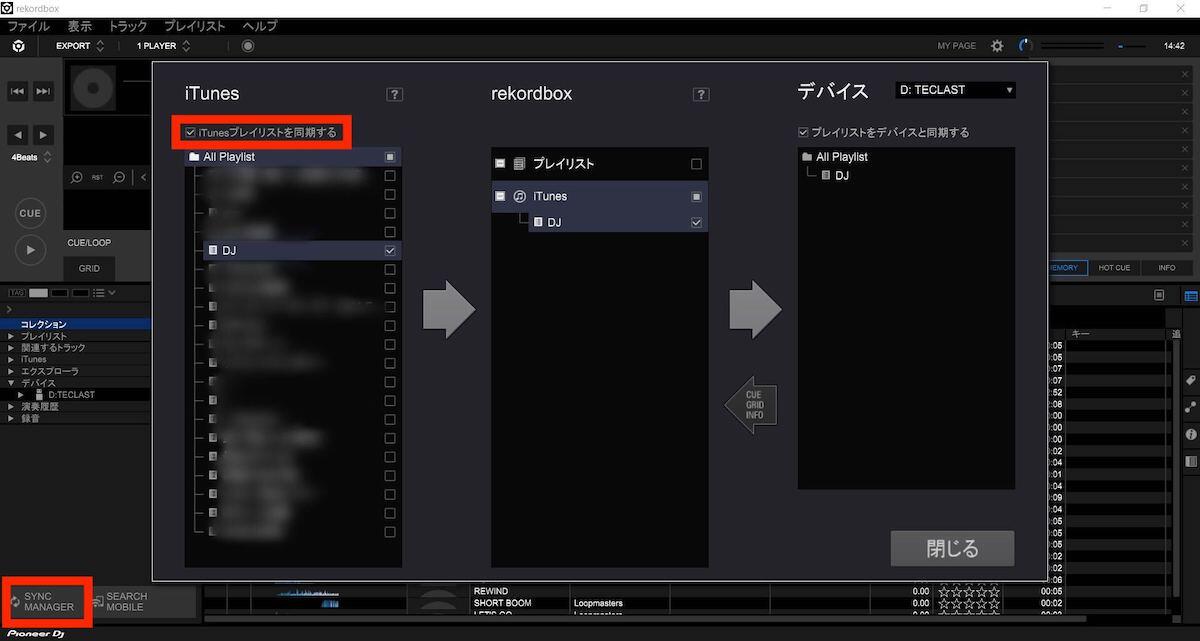
Task: Open the ファイル menu
Action: tap(29, 26)
